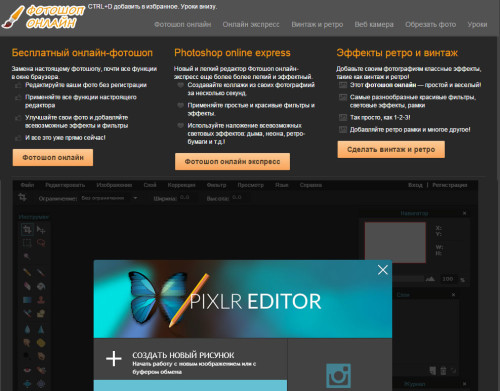Image resolution: width=500 pixels, height=391 pixels.
Task: Select the Burn hand tool
Action: [x=41, y=356]
